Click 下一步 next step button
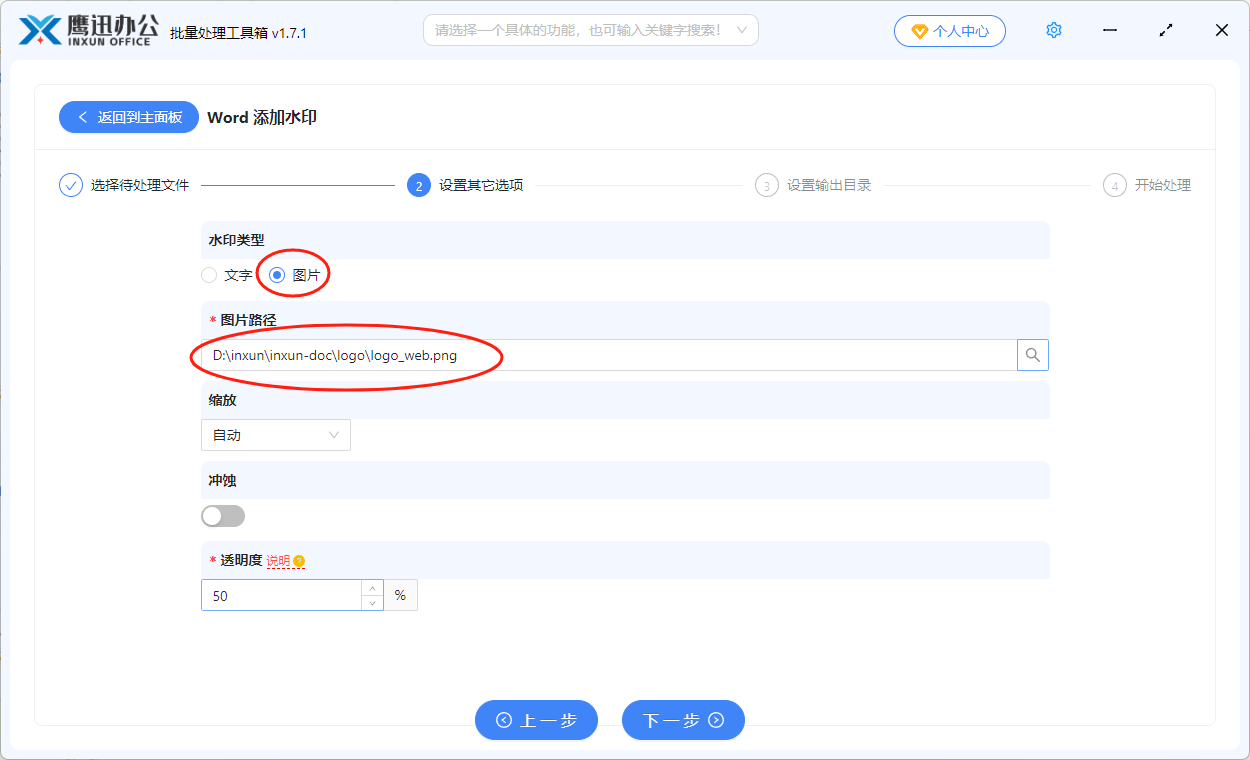Image resolution: width=1250 pixels, height=760 pixels. pyautogui.click(x=683, y=720)
